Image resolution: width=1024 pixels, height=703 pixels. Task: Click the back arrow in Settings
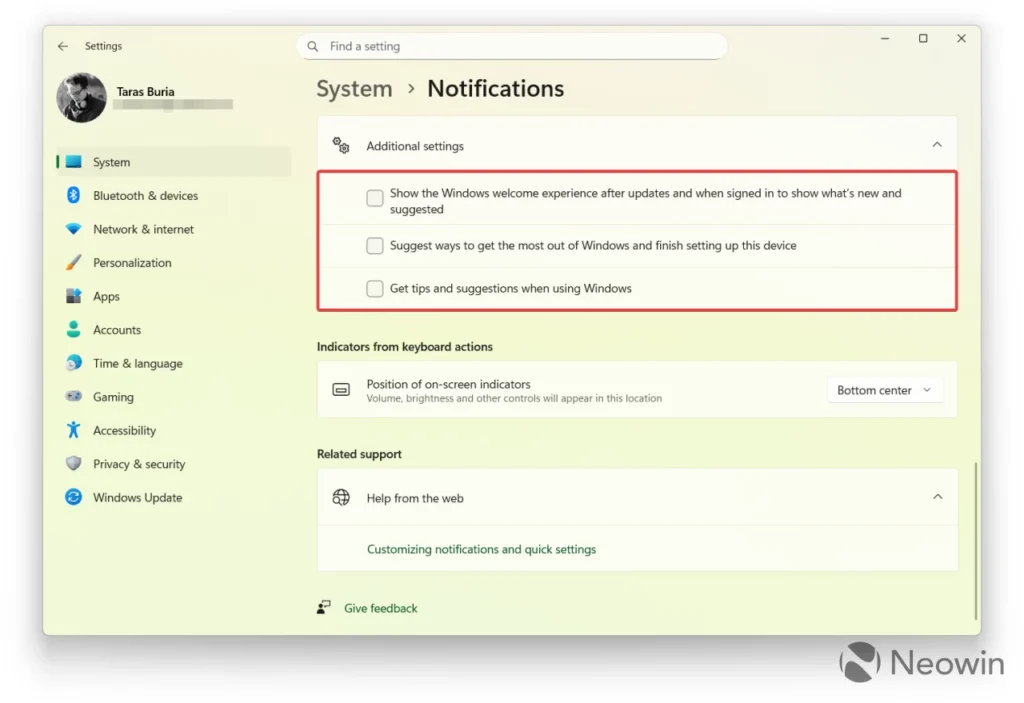click(63, 46)
